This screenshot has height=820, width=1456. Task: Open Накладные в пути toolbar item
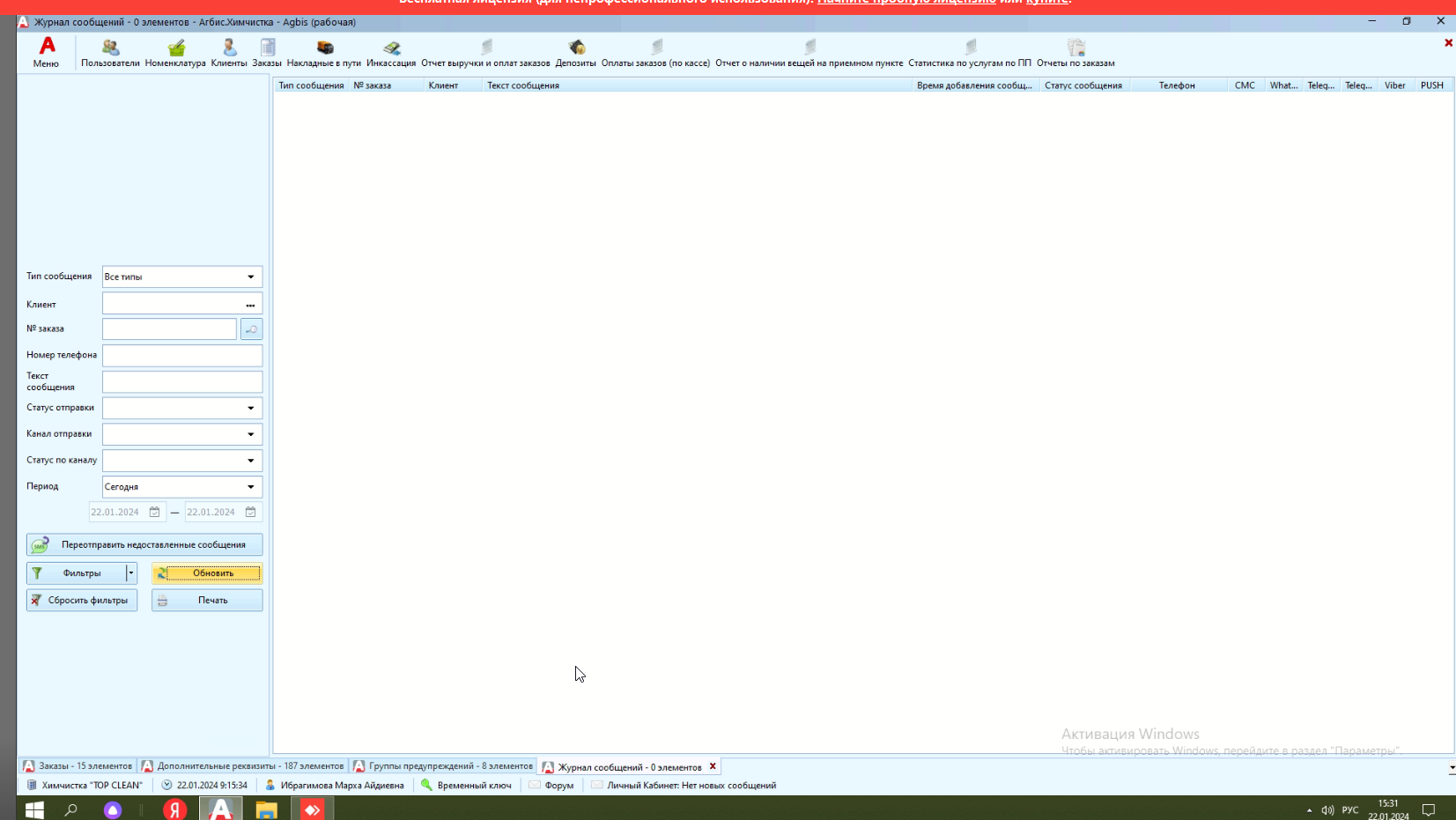(x=324, y=52)
